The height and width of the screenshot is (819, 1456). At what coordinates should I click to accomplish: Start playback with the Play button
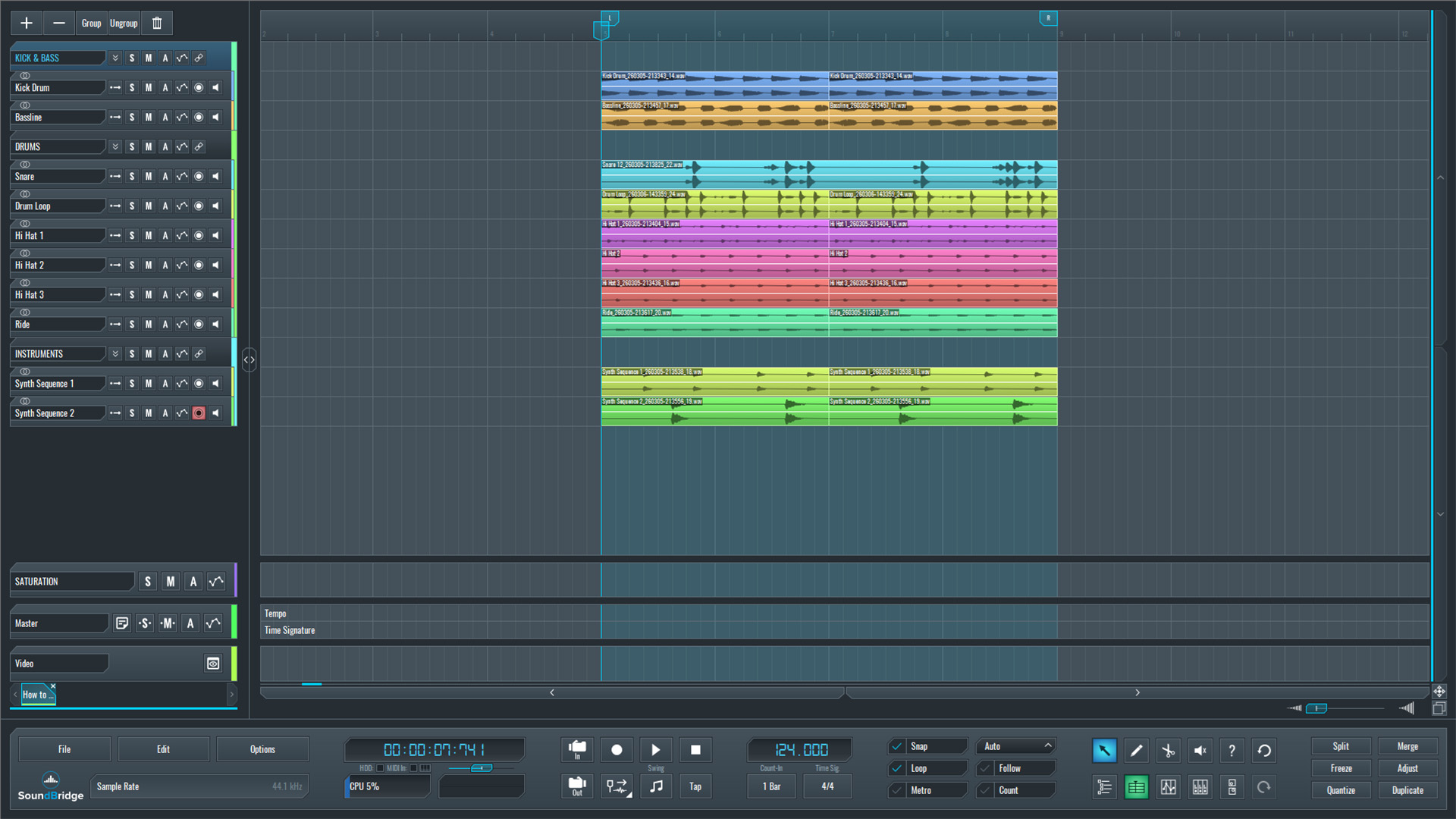click(656, 749)
